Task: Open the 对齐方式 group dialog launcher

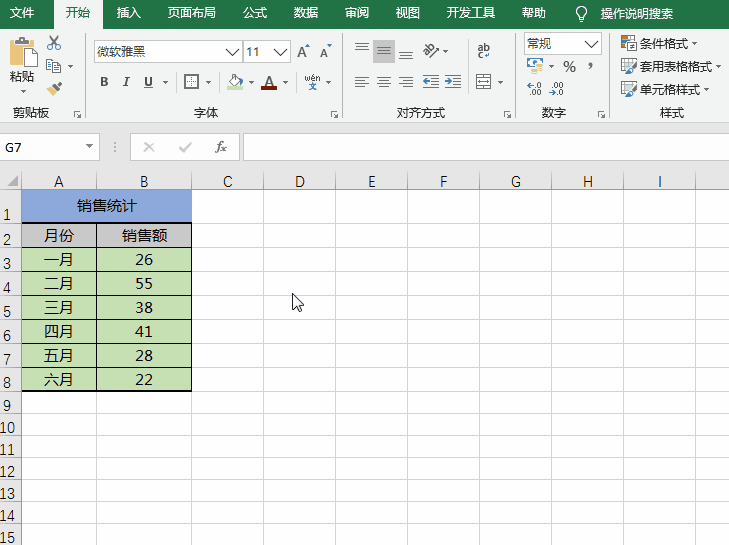Action: tap(507, 114)
